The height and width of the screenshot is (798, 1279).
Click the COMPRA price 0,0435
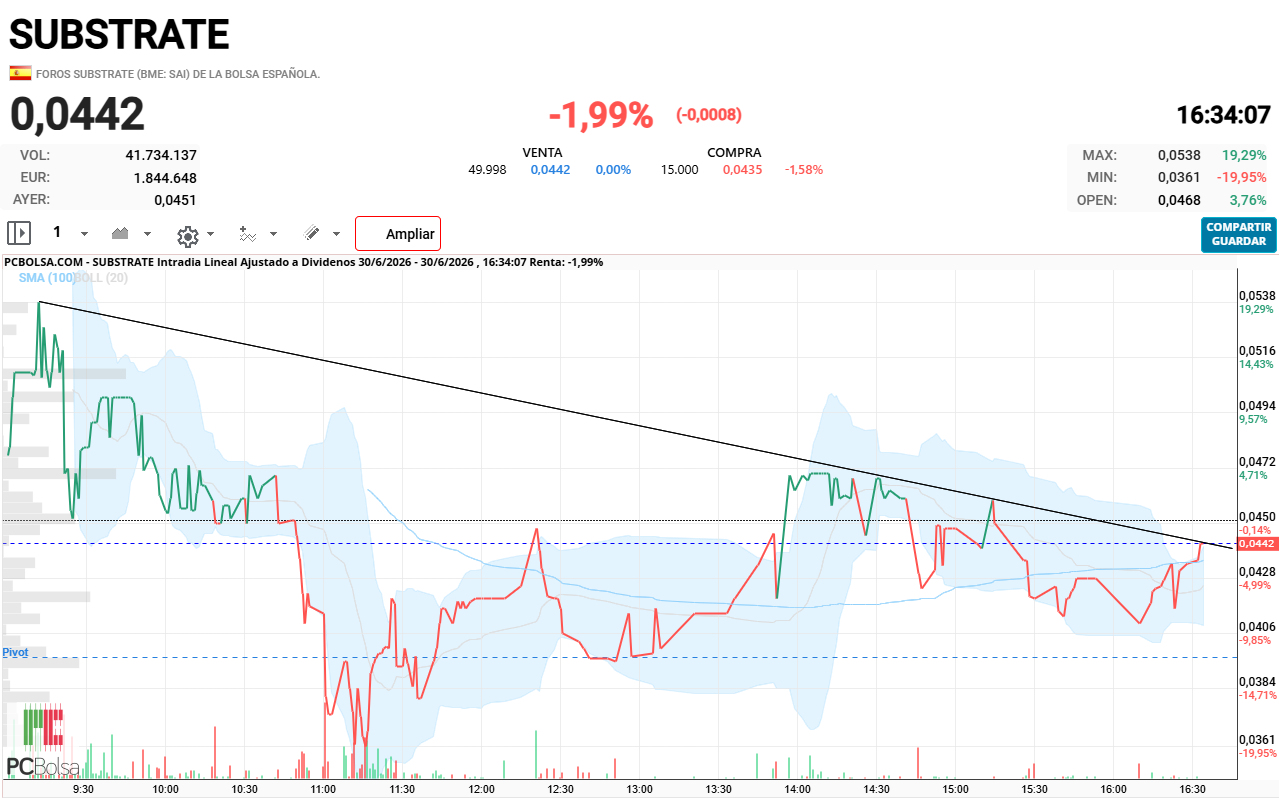tap(742, 170)
